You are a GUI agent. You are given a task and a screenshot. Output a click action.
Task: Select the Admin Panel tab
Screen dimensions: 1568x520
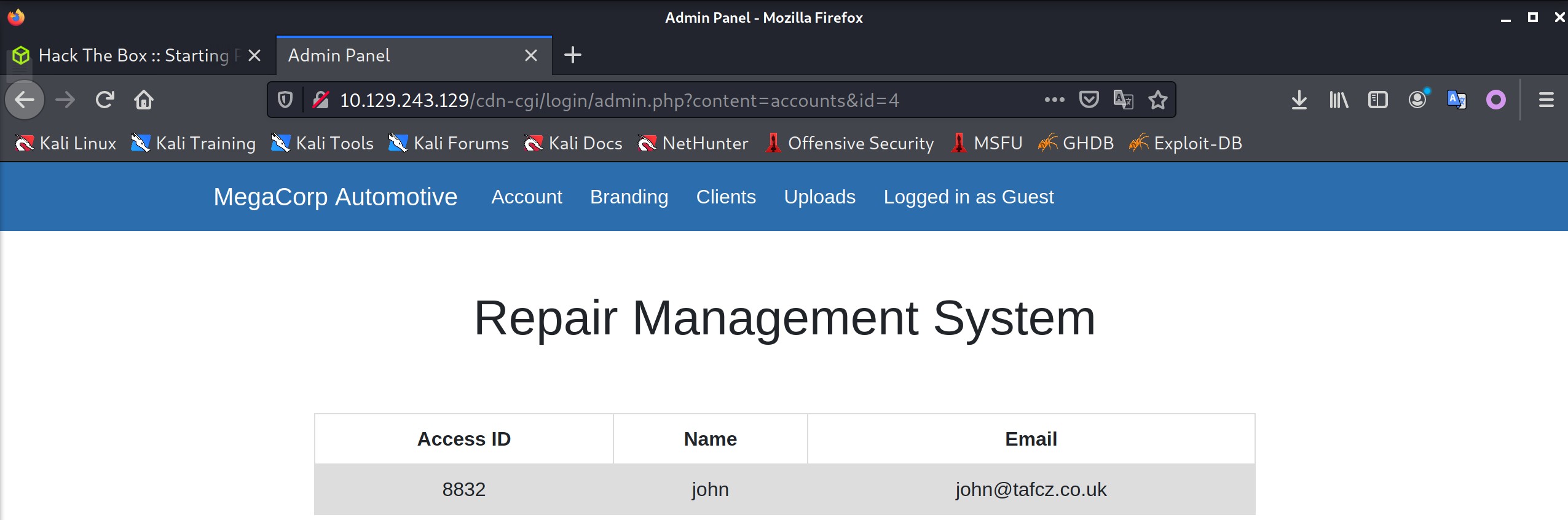click(x=414, y=56)
